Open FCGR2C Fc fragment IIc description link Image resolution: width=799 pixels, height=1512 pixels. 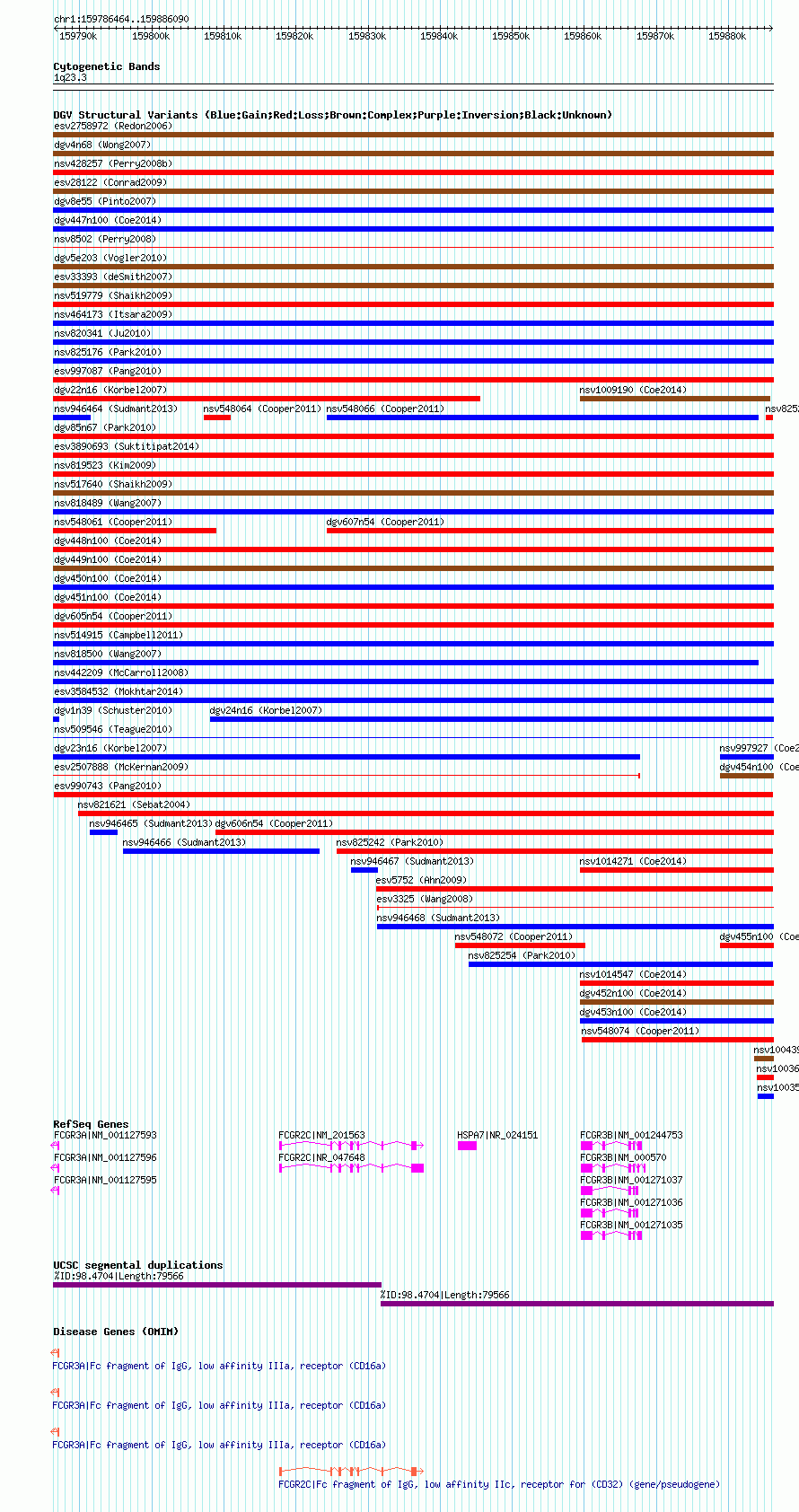coord(499,1484)
